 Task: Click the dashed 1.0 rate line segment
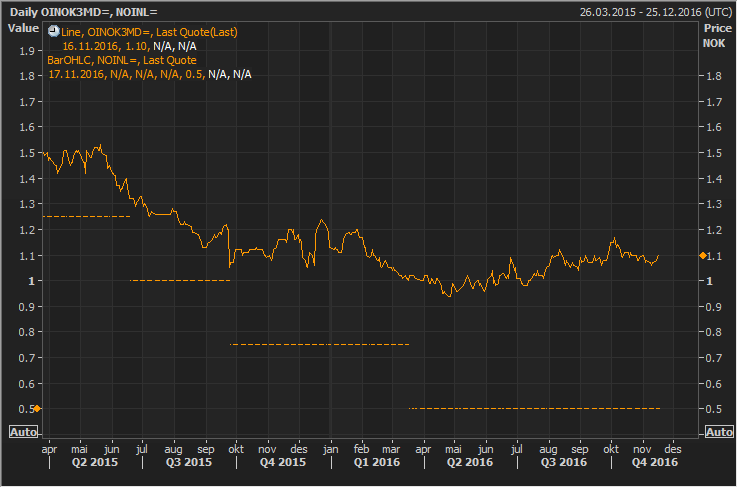tap(180, 280)
